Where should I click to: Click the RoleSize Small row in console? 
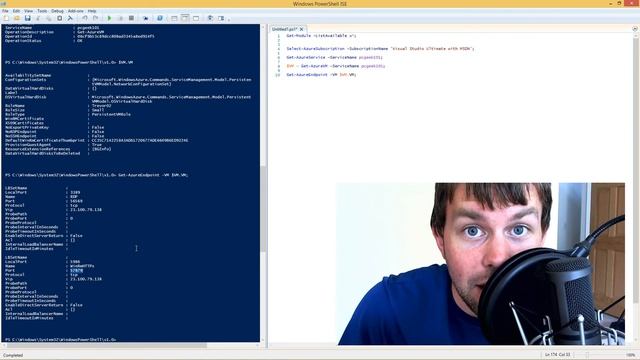tap(55, 110)
